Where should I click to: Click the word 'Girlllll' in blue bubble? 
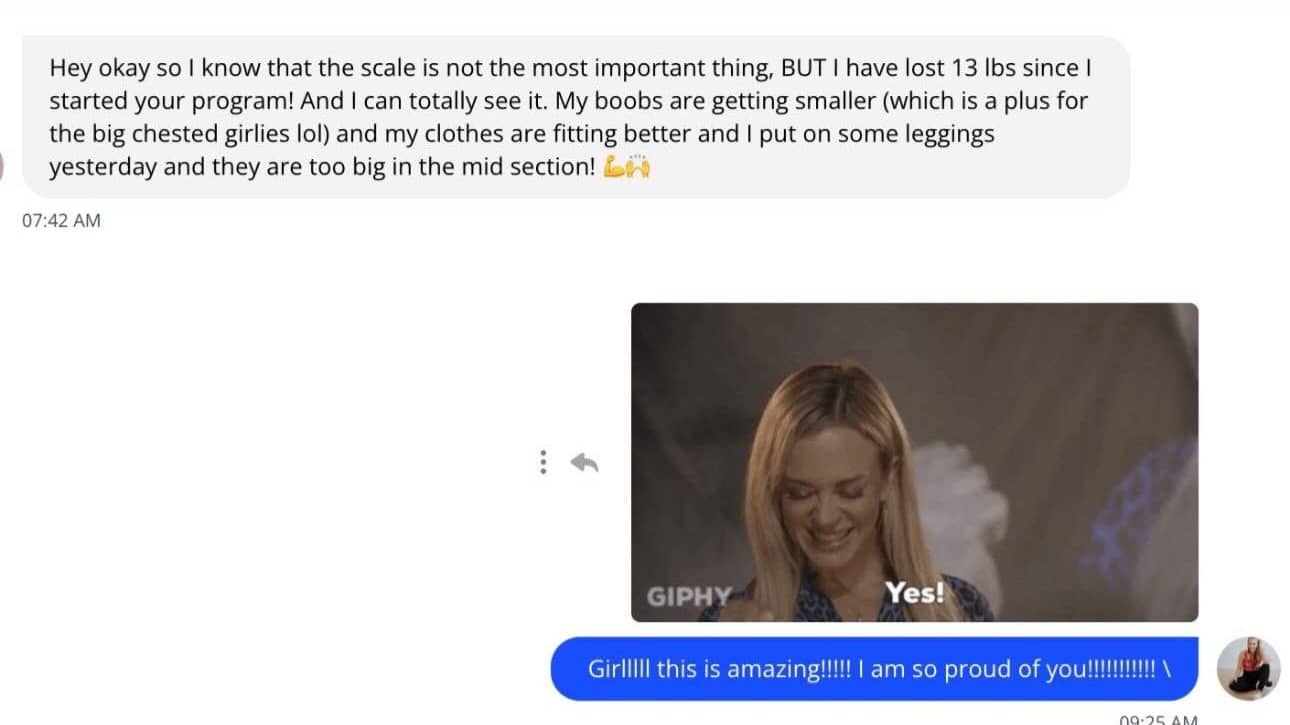point(619,669)
